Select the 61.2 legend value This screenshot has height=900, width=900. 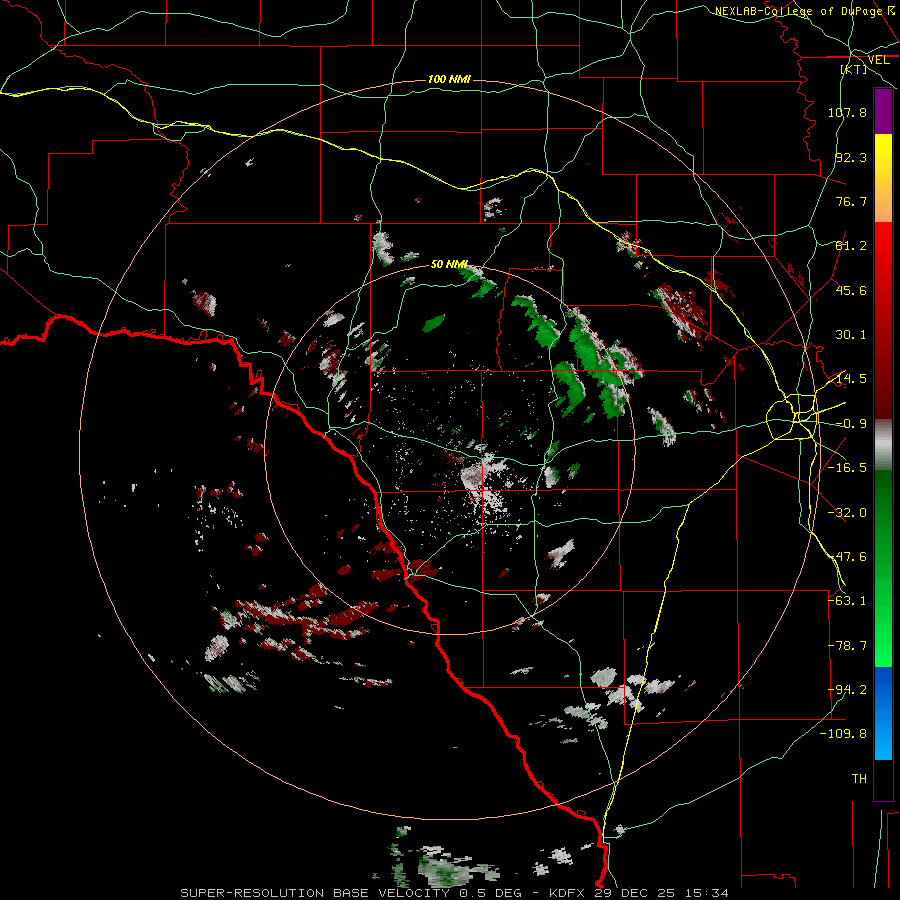tap(851, 246)
